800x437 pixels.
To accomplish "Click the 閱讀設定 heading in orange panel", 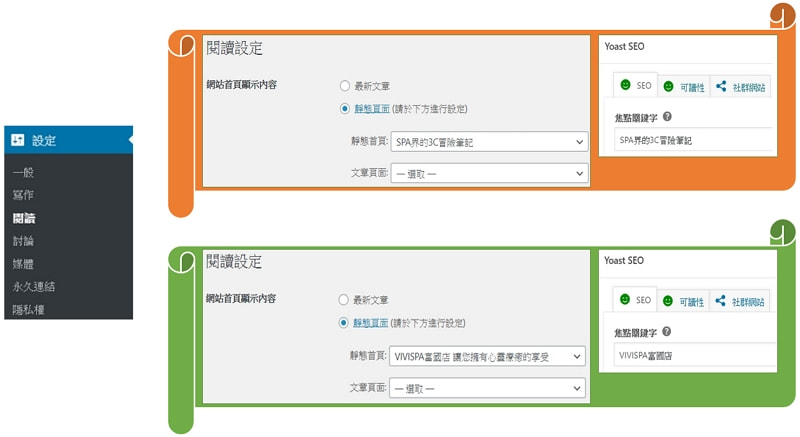I will coord(234,48).
